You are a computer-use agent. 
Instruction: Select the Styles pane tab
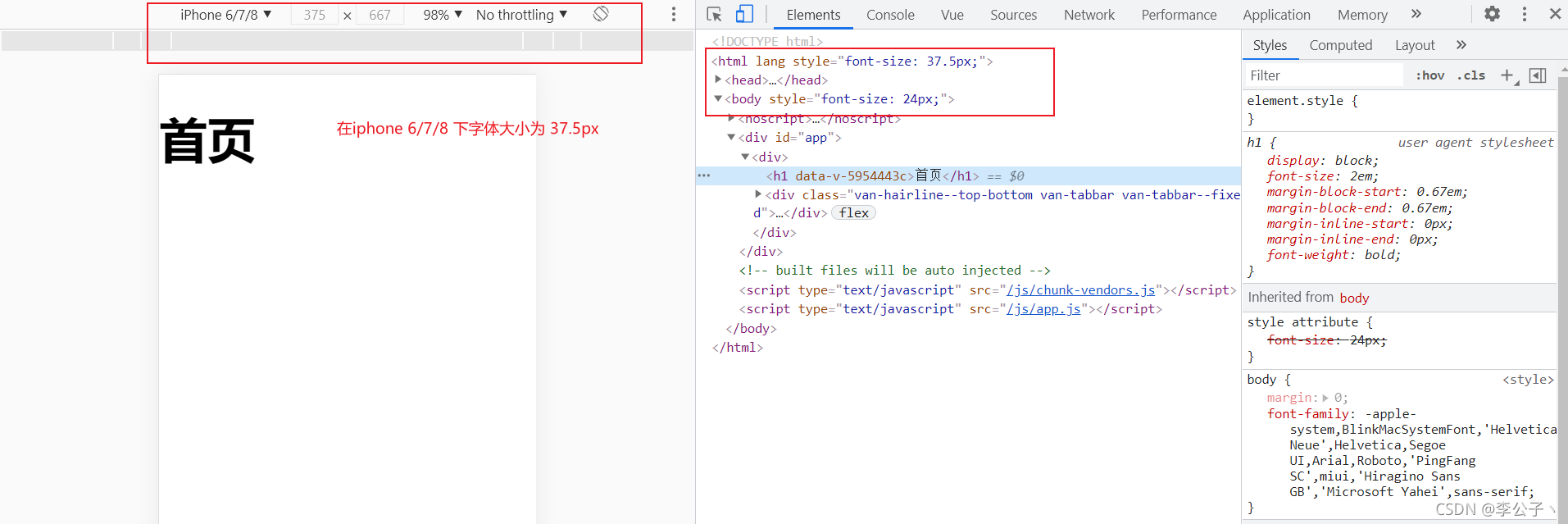(x=1270, y=45)
